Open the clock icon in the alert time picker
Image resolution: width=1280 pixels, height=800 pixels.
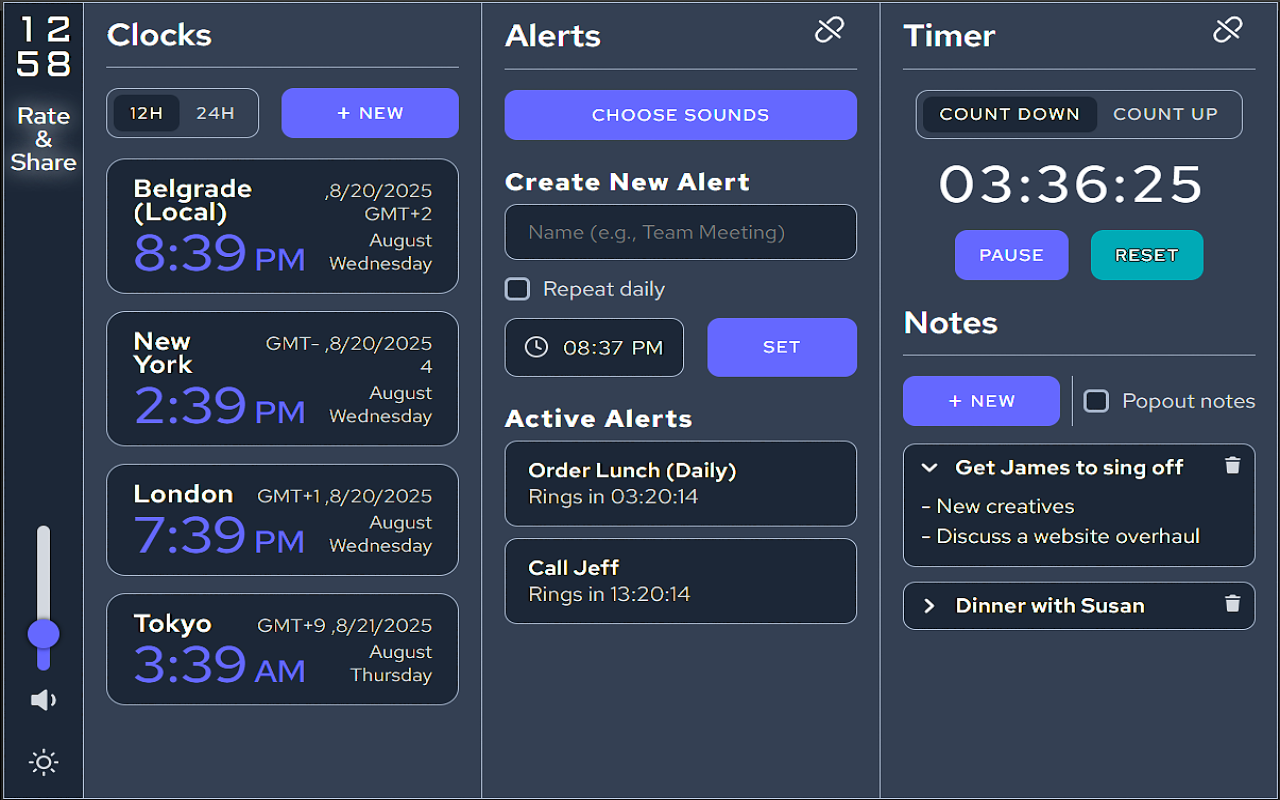pos(535,347)
